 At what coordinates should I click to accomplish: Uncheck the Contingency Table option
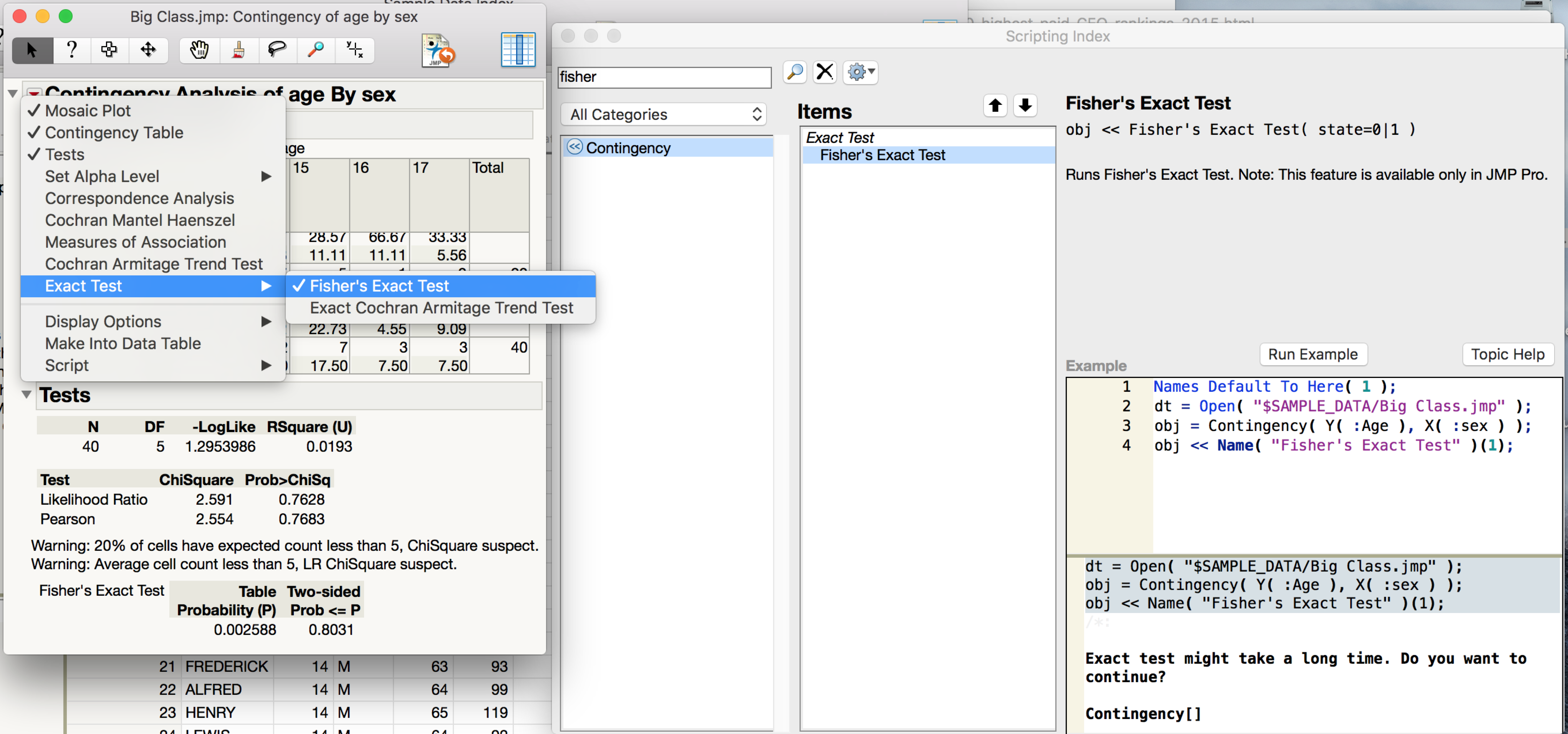click(114, 133)
